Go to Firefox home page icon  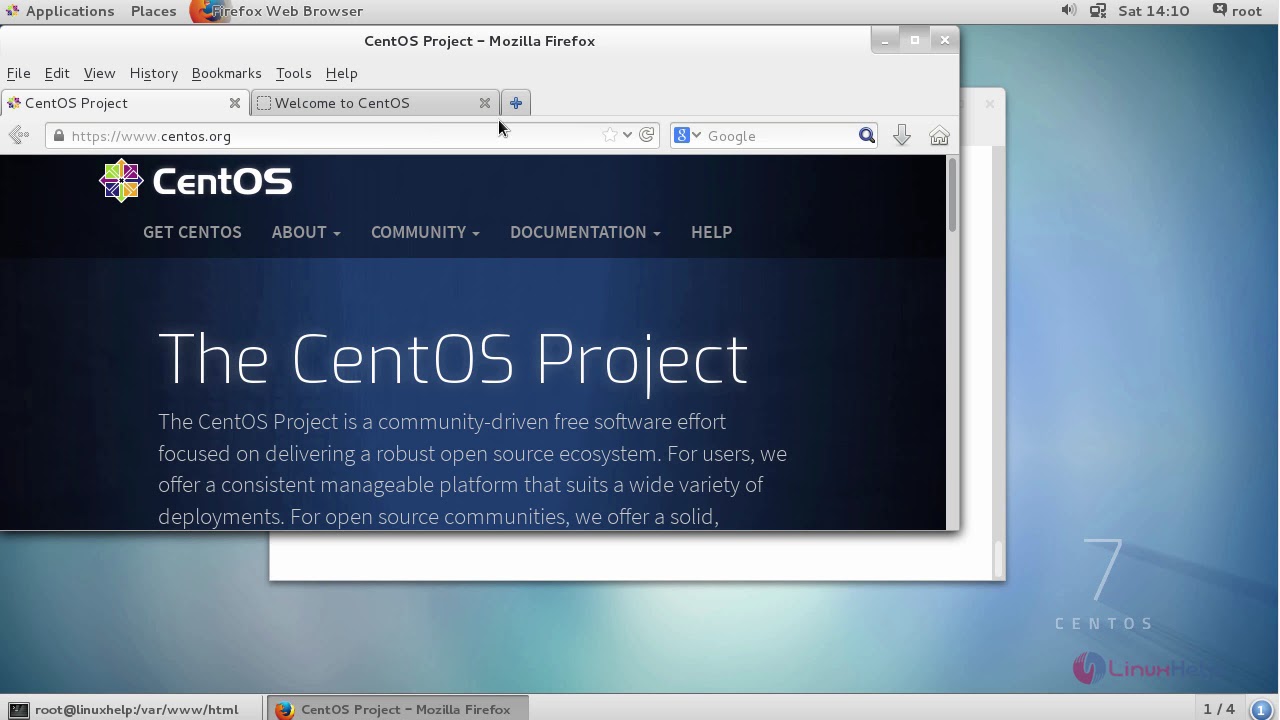click(x=939, y=135)
